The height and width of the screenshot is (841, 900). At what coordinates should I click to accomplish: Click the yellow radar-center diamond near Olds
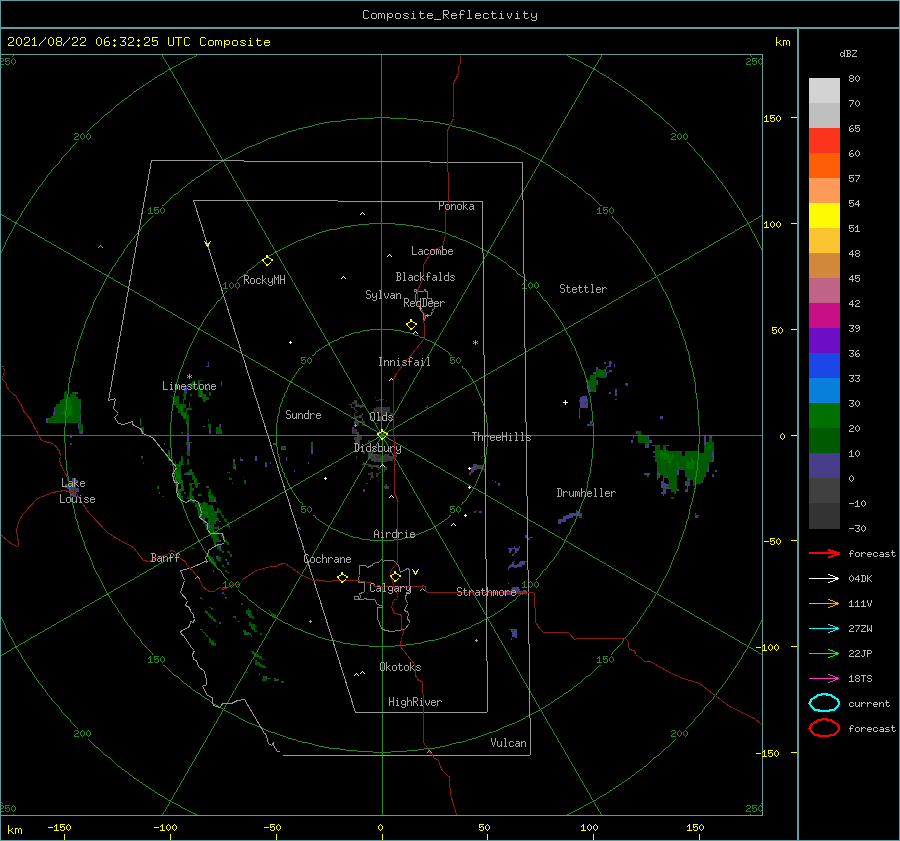pyautogui.click(x=382, y=435)
